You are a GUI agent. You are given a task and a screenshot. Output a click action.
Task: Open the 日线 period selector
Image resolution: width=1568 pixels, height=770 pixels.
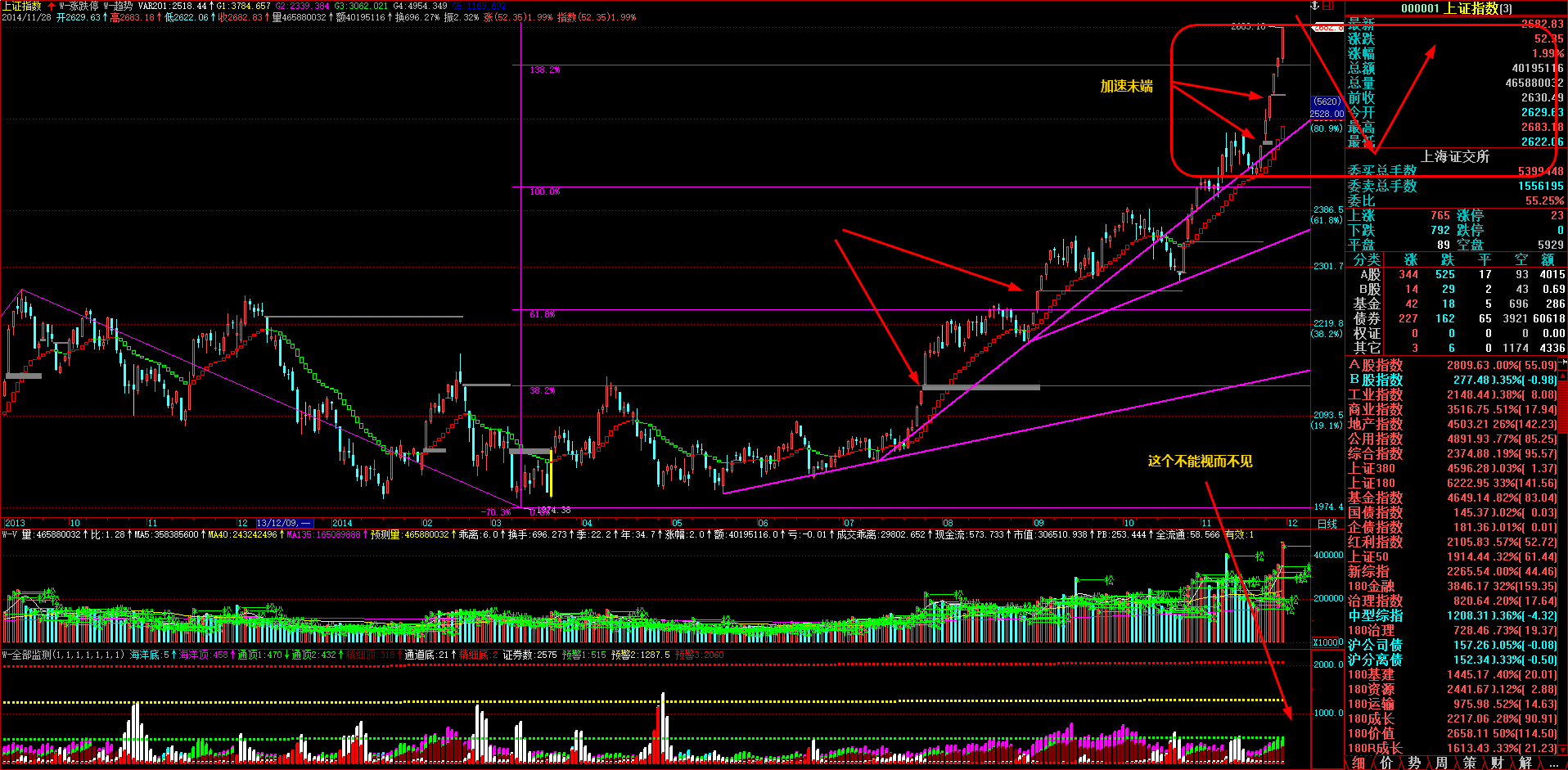(x=1327, y=524)
